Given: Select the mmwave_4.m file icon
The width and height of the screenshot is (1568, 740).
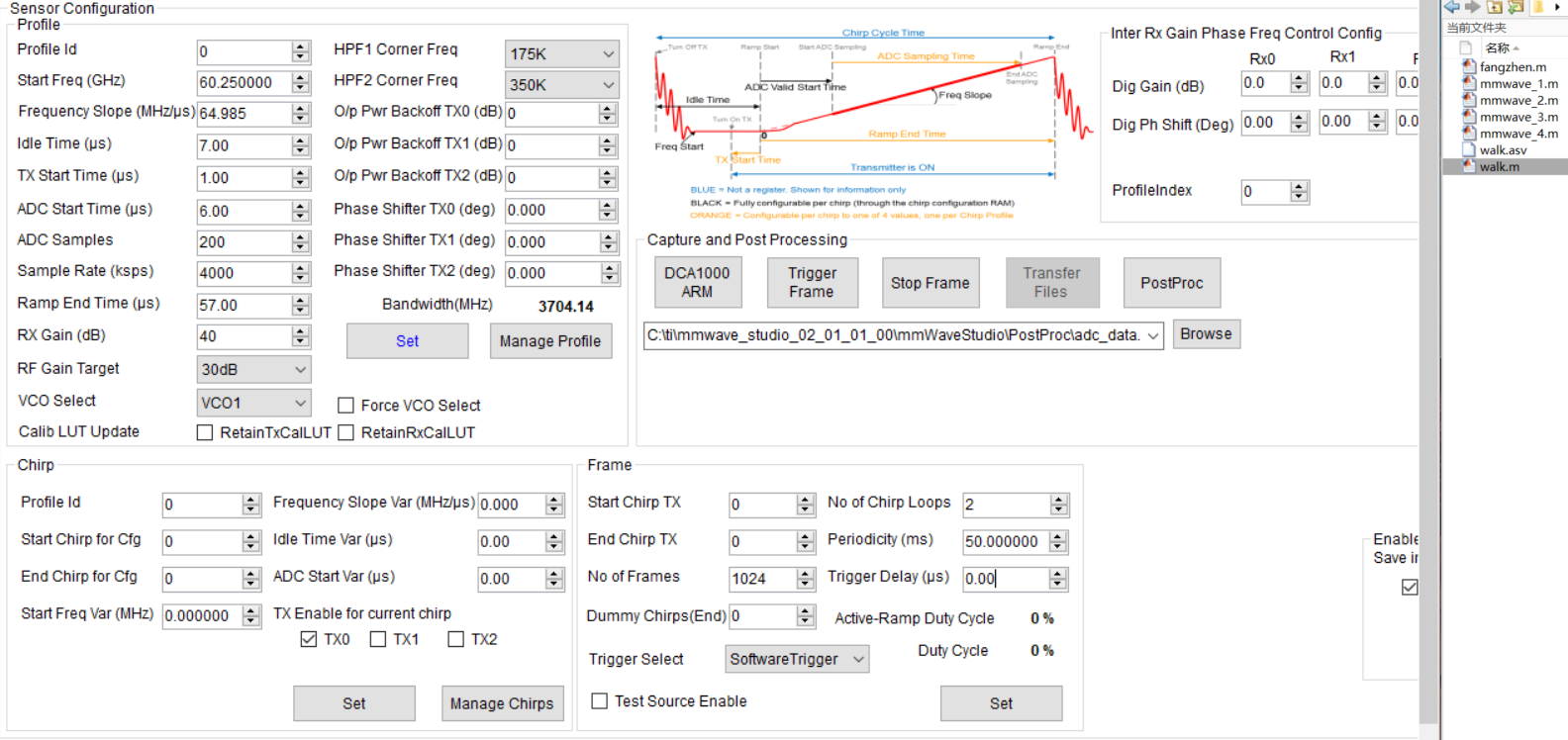Looking at the screenshot, I should point(1470,134).
